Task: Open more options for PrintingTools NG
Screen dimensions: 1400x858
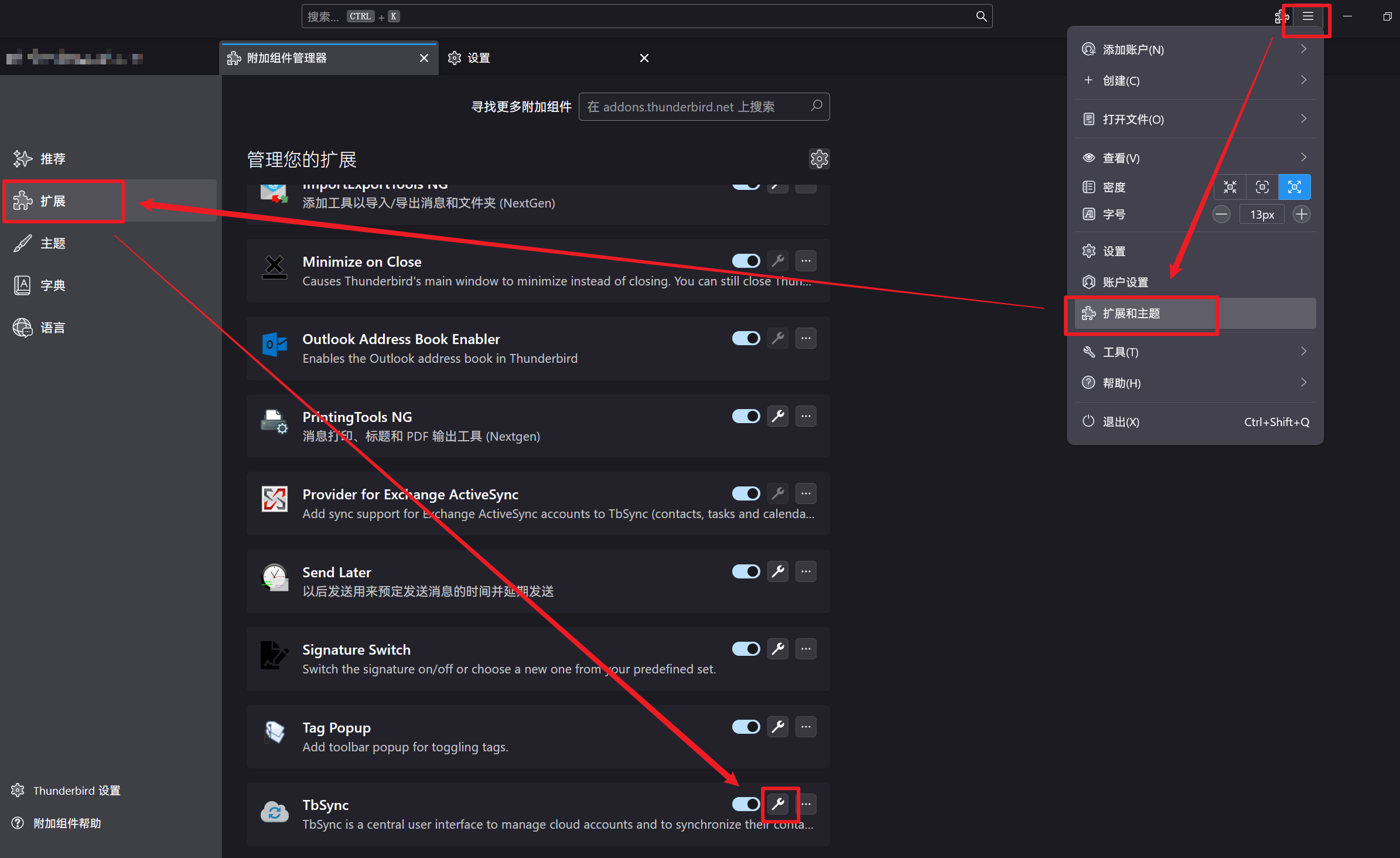Action: click(x=807, y=416)
